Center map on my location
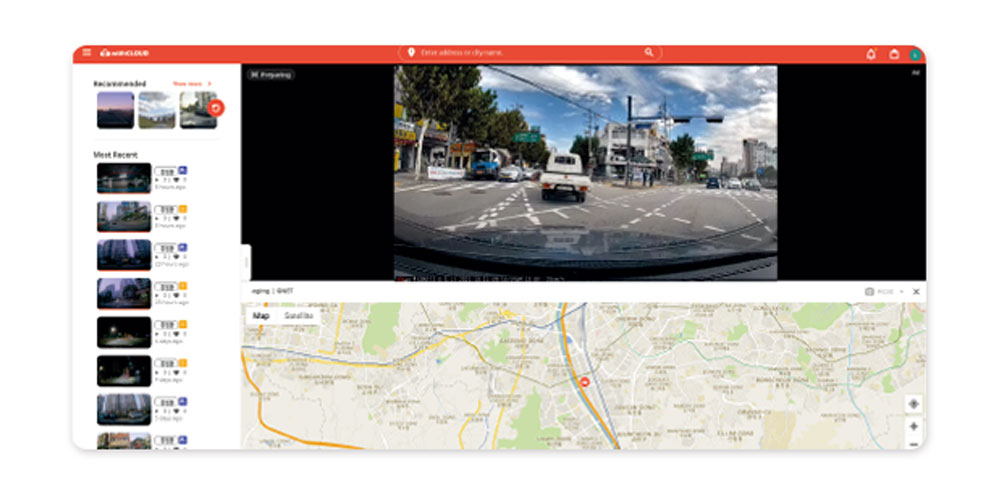Screen dimensions: 1000x493 [913, 404]
